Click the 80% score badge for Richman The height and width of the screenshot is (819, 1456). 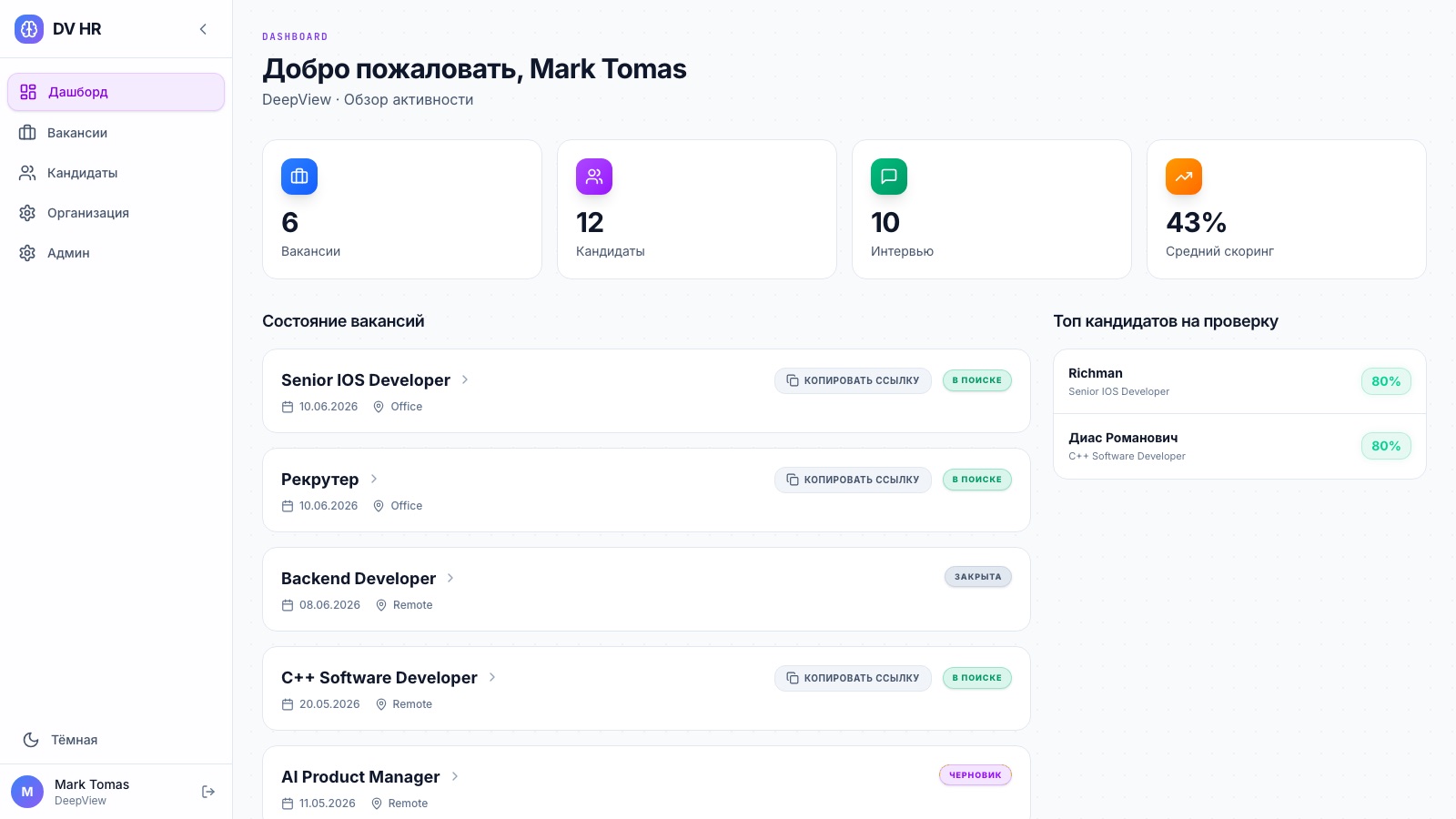[1386, 381]
